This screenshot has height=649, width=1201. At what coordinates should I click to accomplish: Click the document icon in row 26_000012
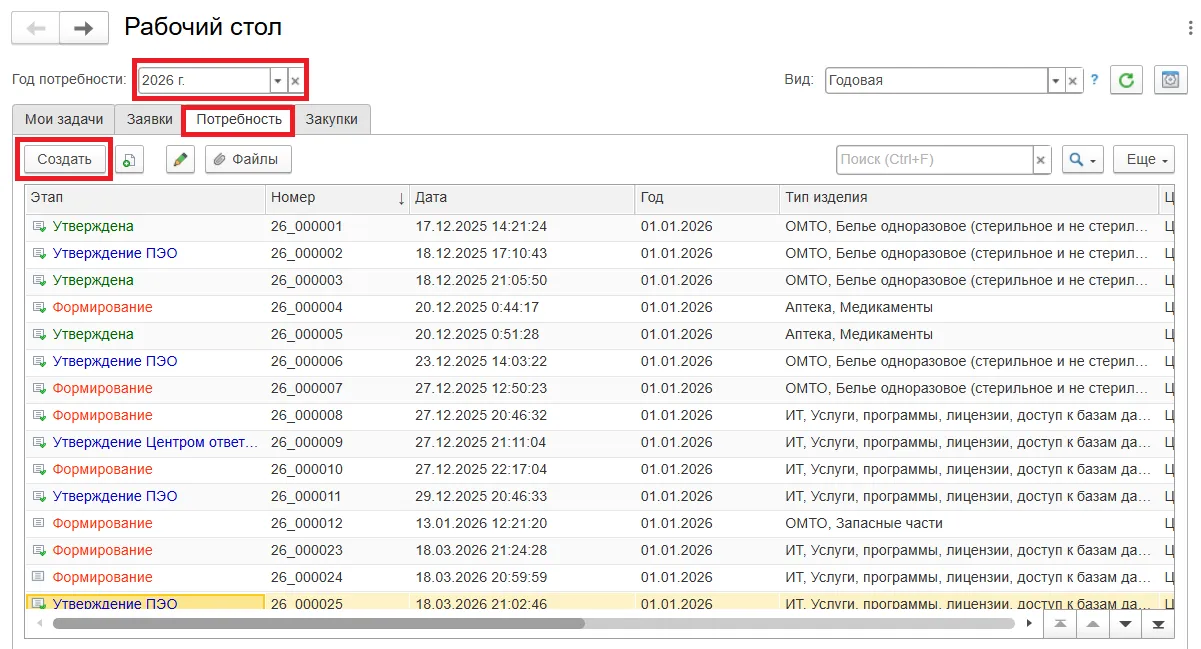point(39,523)
